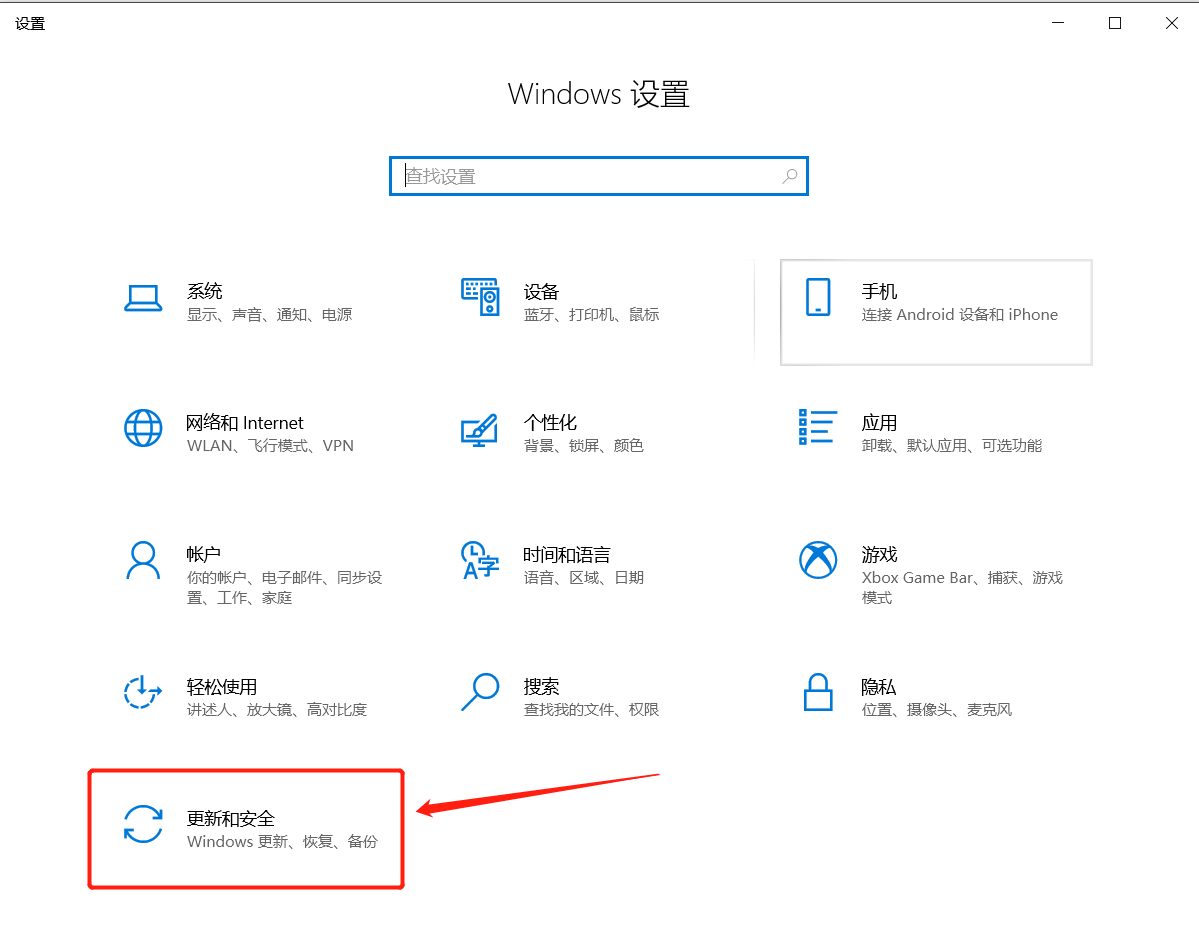Click the person icon for 帐户

[x=143, y=561]
